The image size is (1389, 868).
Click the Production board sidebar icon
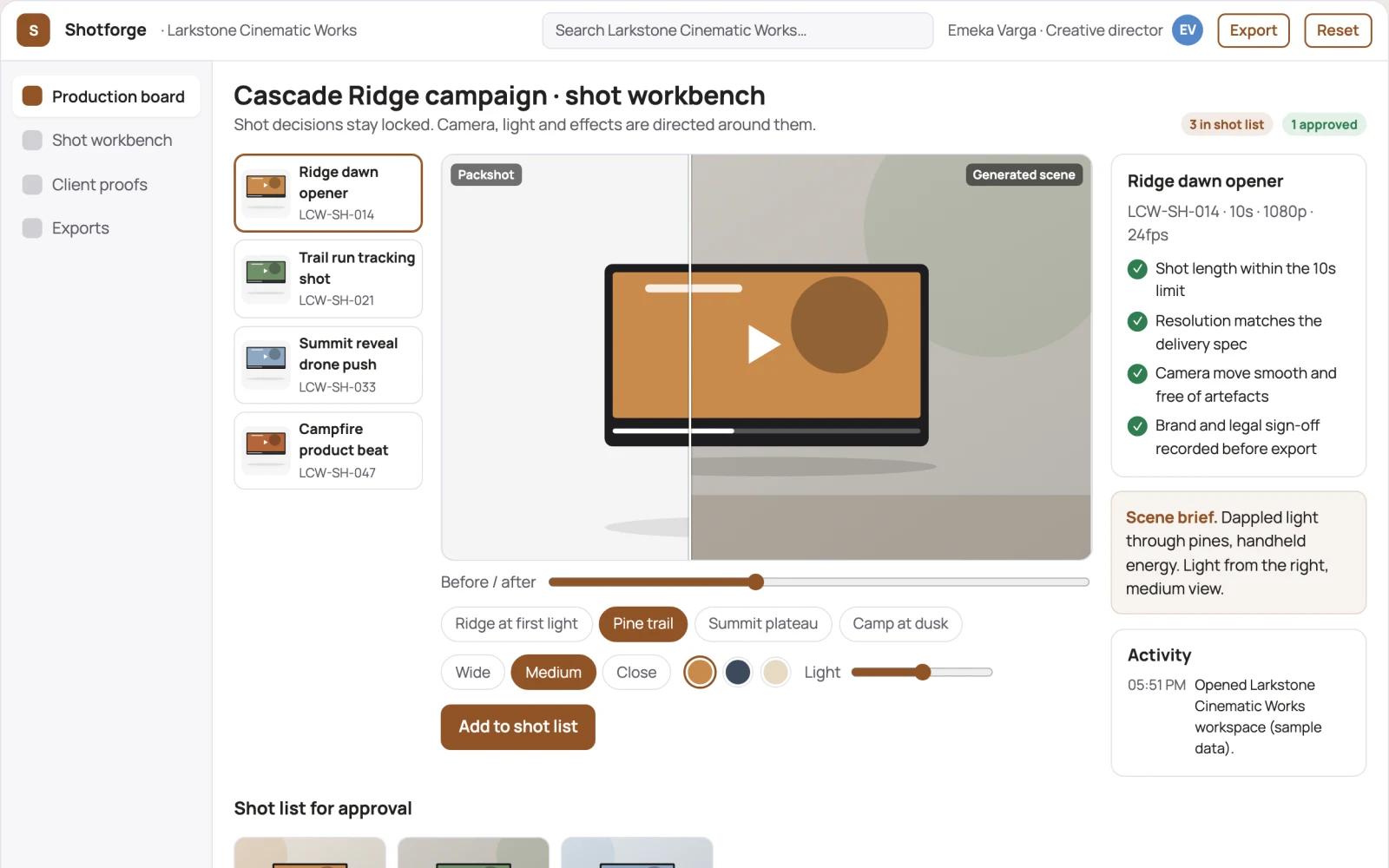(32, 95)
